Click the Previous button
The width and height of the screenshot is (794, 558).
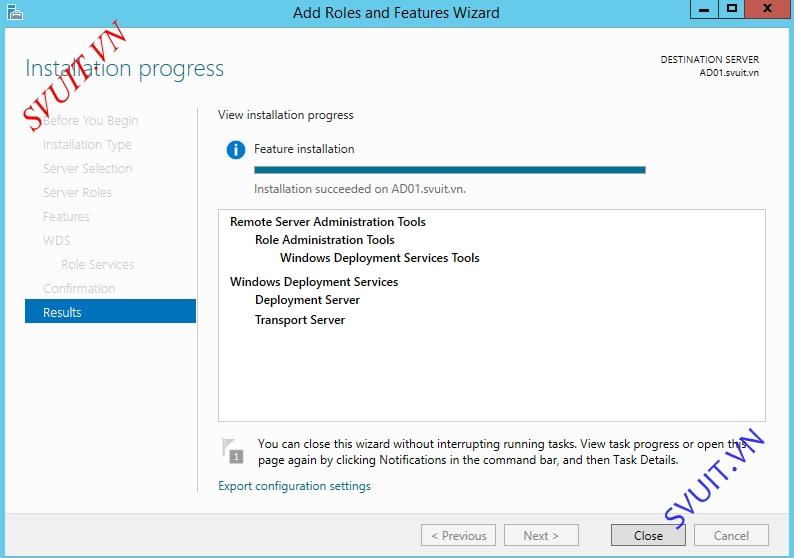coord(458,535)
